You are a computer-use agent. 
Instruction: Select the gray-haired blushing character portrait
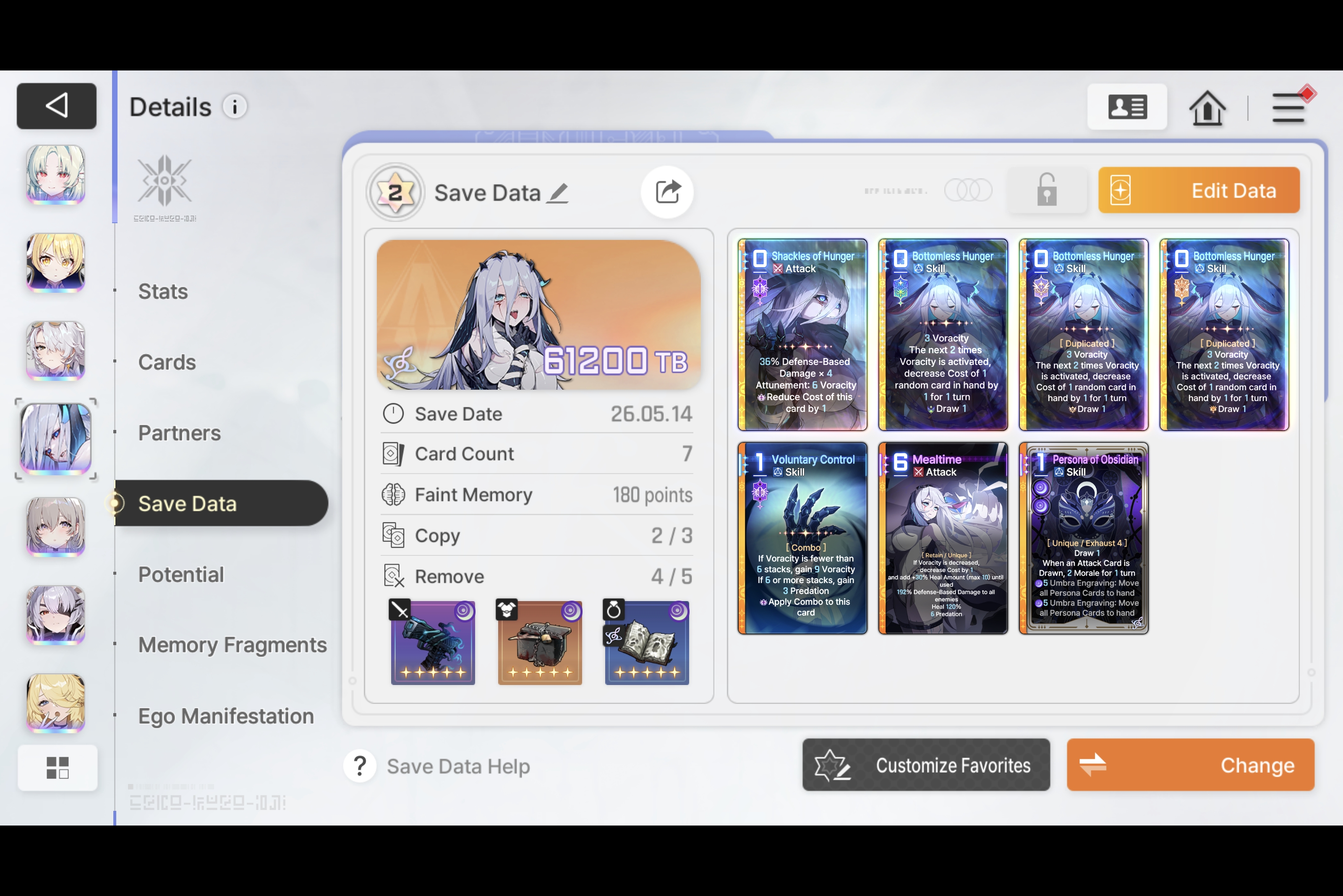[x=55, y=527]
